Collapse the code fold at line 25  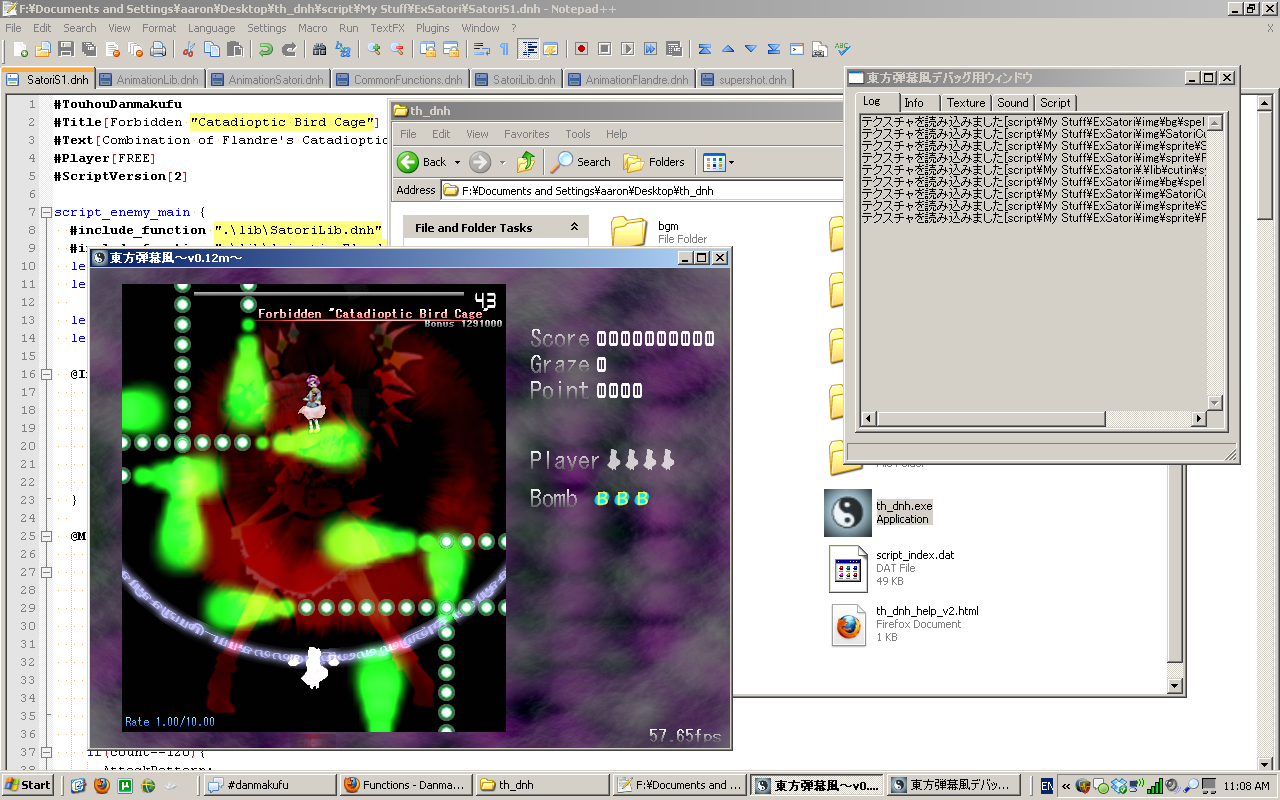(46, 536)
